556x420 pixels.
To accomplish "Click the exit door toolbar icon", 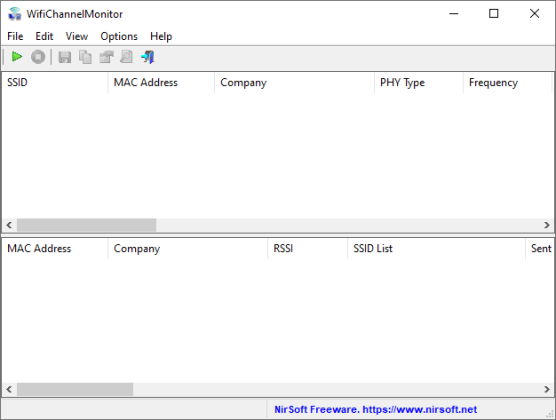I will 148,57.
